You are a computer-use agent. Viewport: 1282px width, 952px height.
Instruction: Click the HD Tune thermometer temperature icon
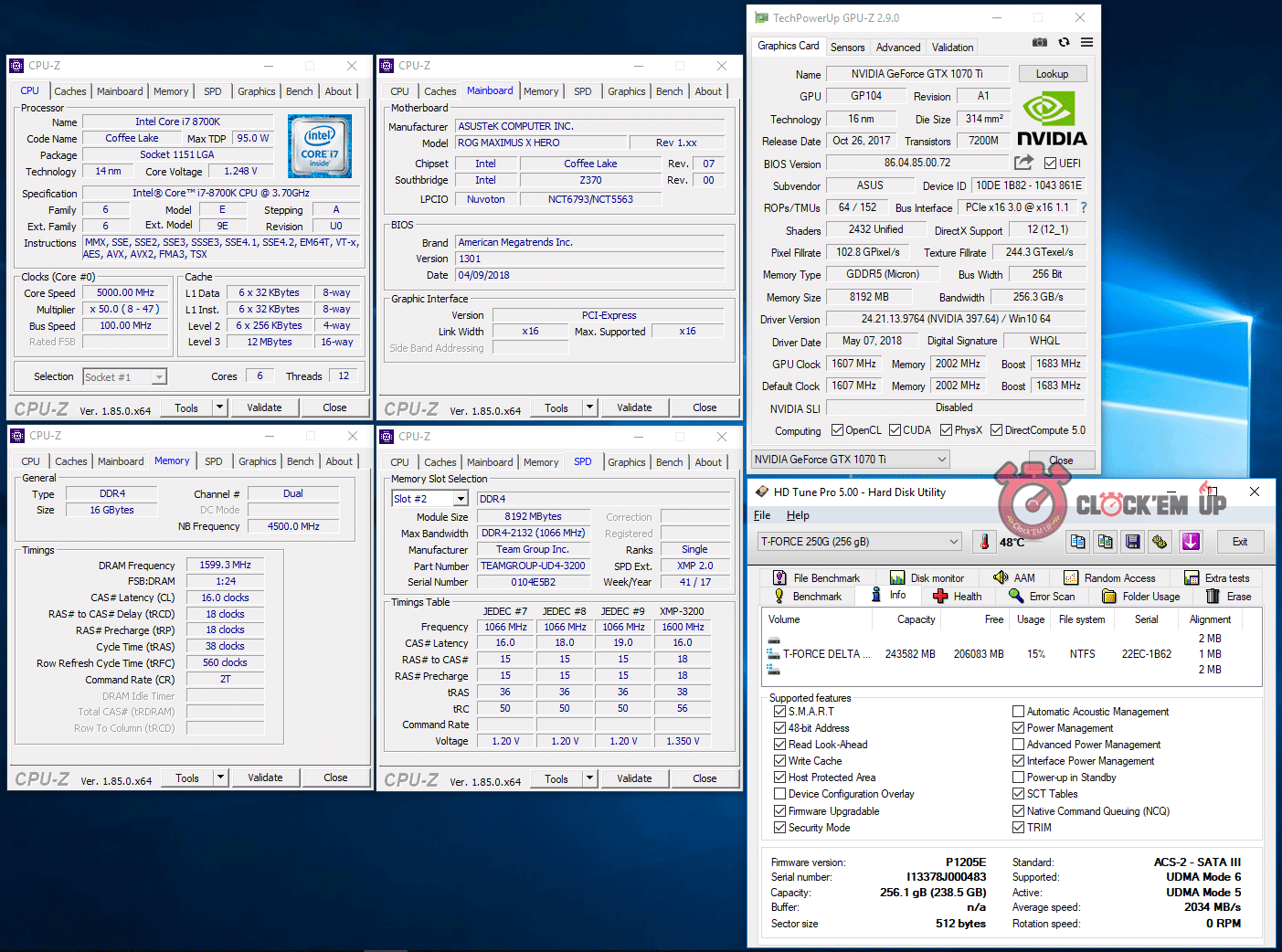click(984, 542)
